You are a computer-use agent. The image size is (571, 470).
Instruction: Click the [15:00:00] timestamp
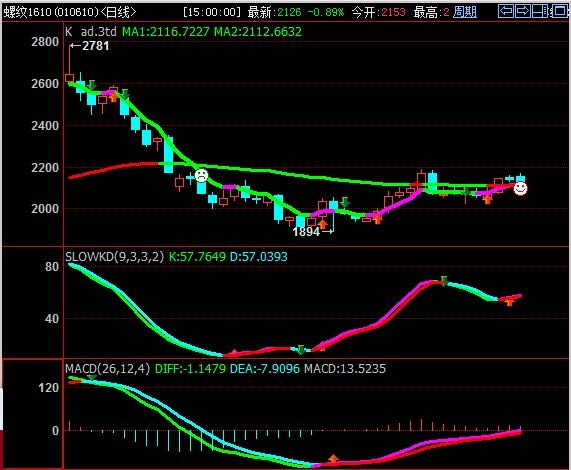click(212, 12)
